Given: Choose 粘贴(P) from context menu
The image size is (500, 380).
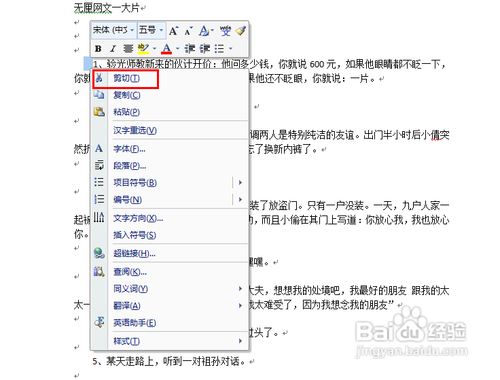Looking at the screenshot, I should click(170, 112).
